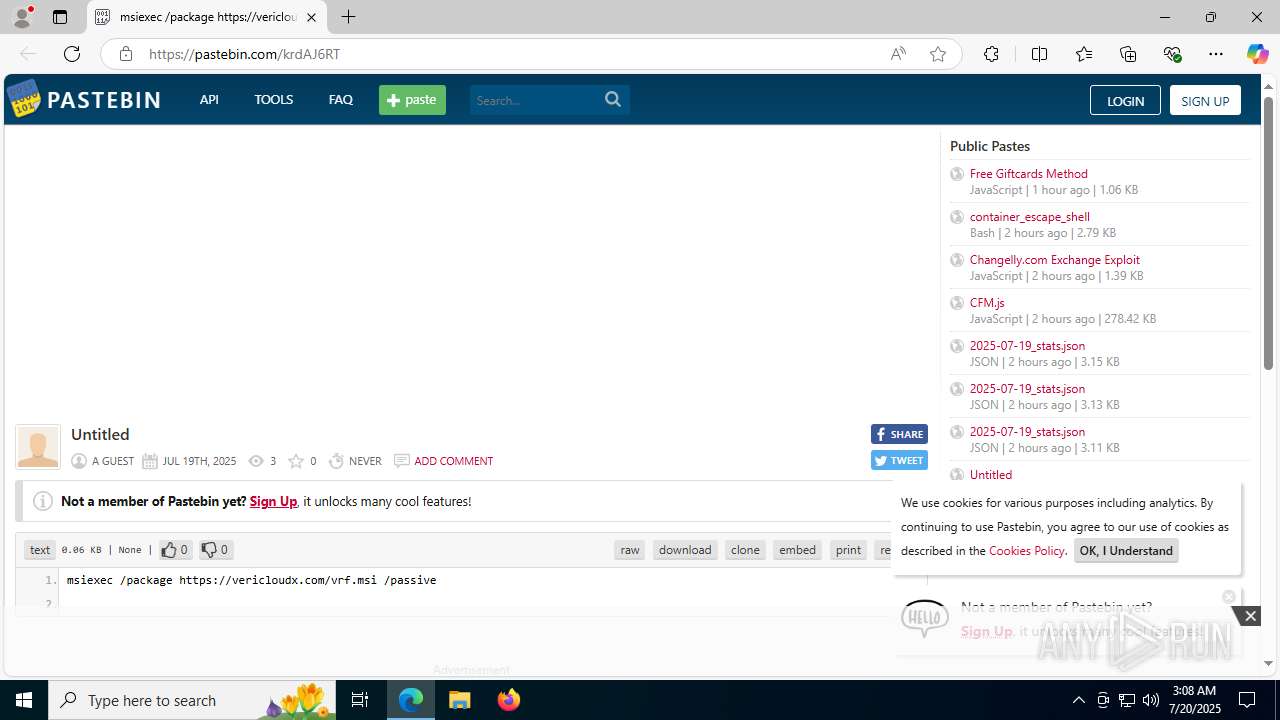Open a new tab with plus

click(348, 17)
